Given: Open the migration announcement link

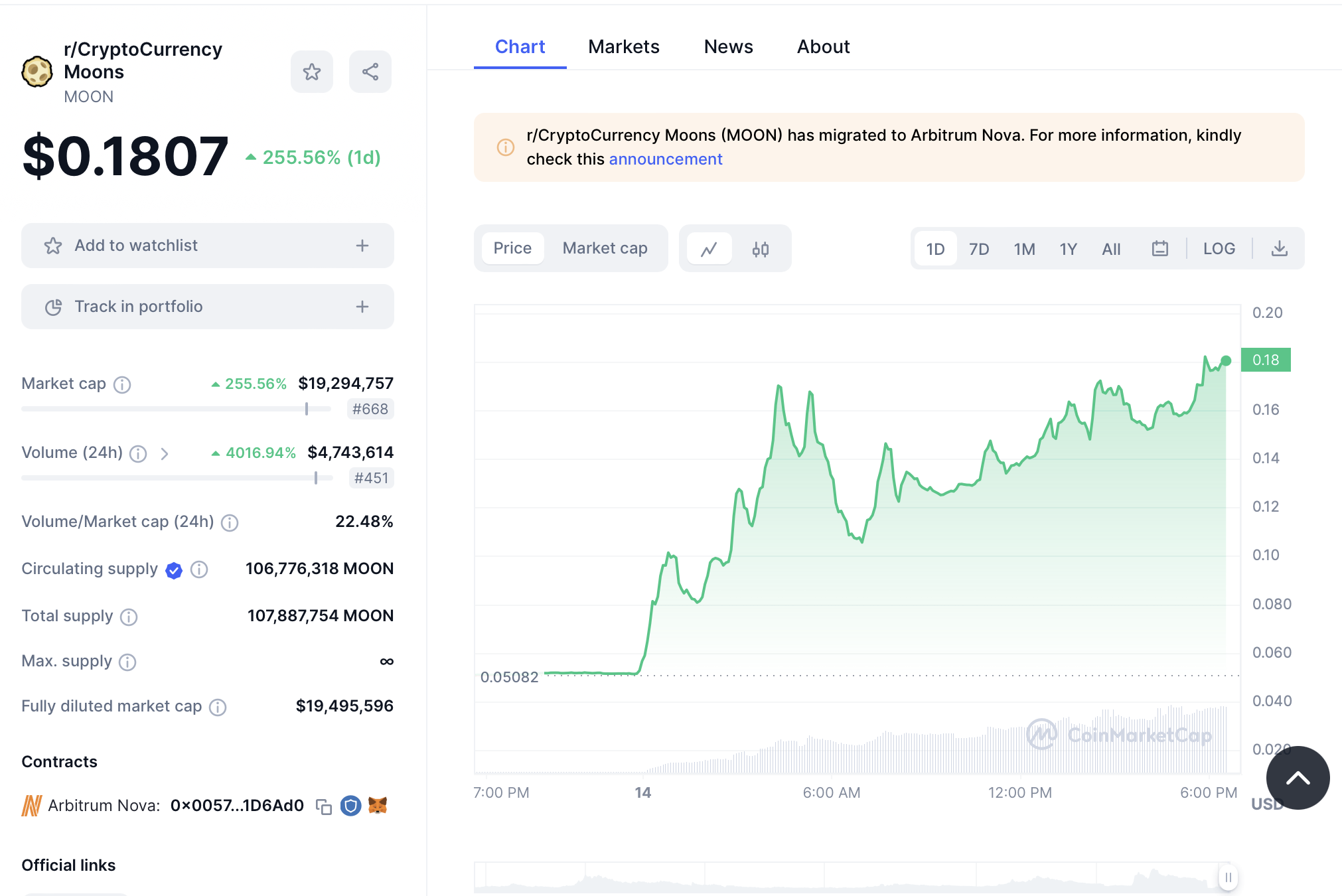Looking at the screenshot, I should pos(665,159).
